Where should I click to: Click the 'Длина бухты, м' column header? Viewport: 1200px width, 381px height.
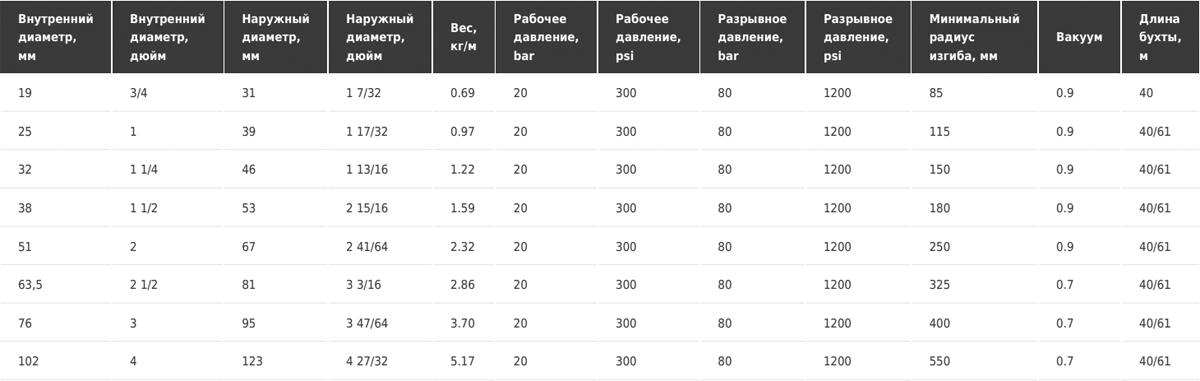pos(1161,37)
